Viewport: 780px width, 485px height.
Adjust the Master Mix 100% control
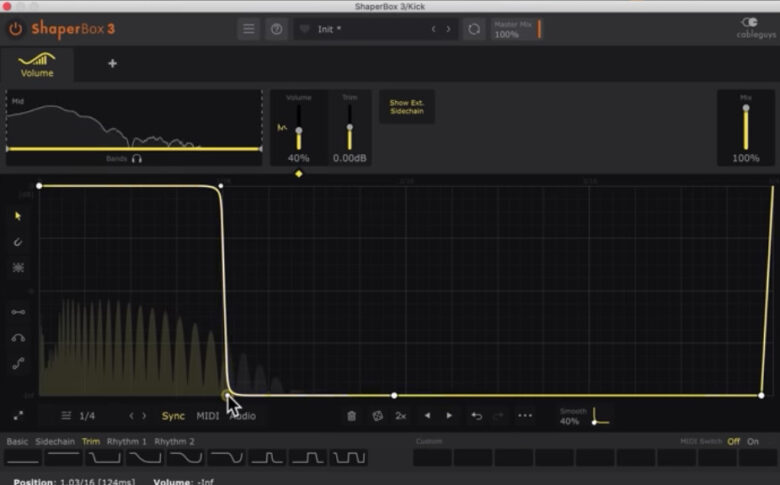(517, 29)
